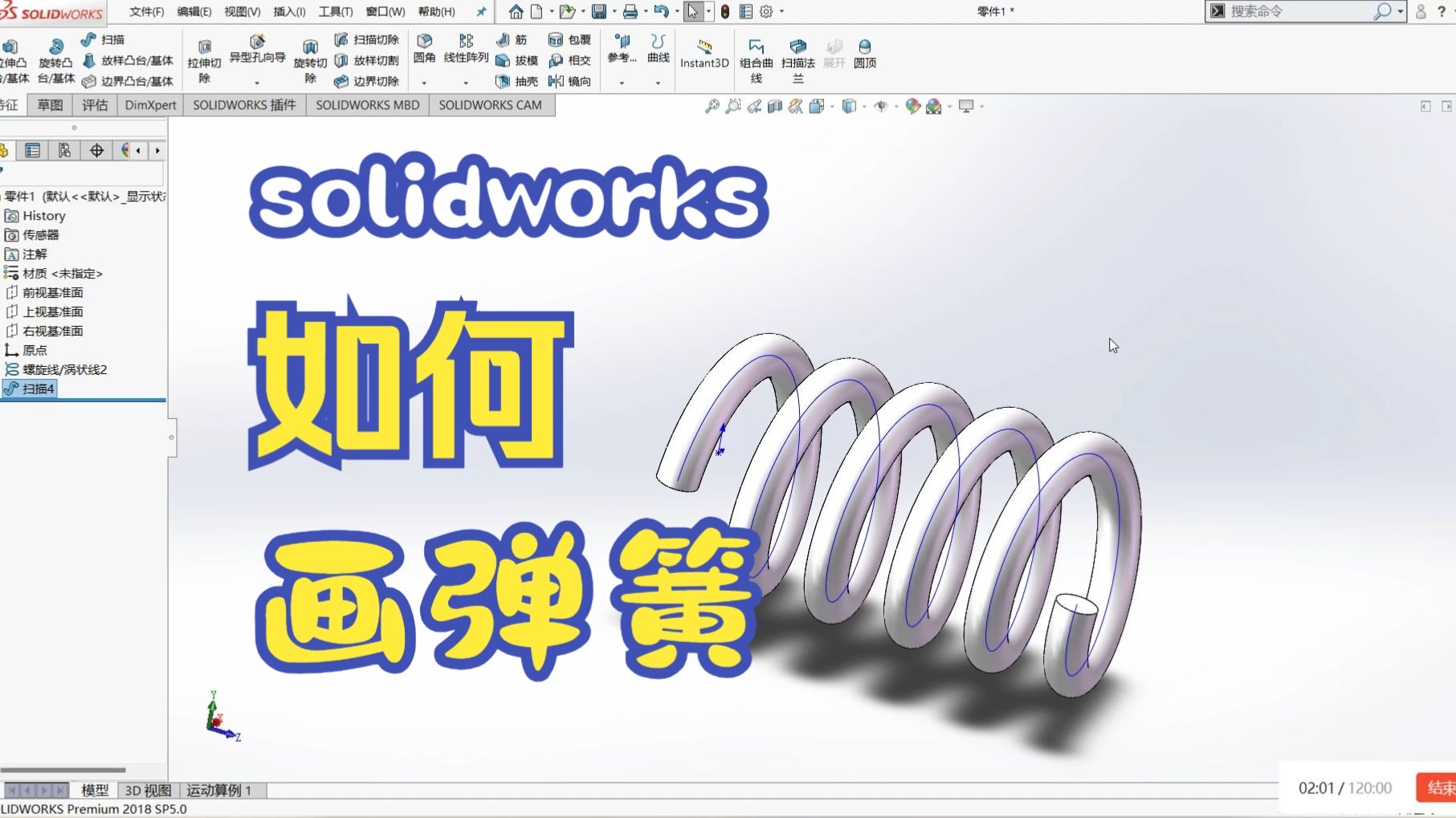Click the Draft (拔模) tool
The width and height of the screenshot is (1456, 818).
516,60
